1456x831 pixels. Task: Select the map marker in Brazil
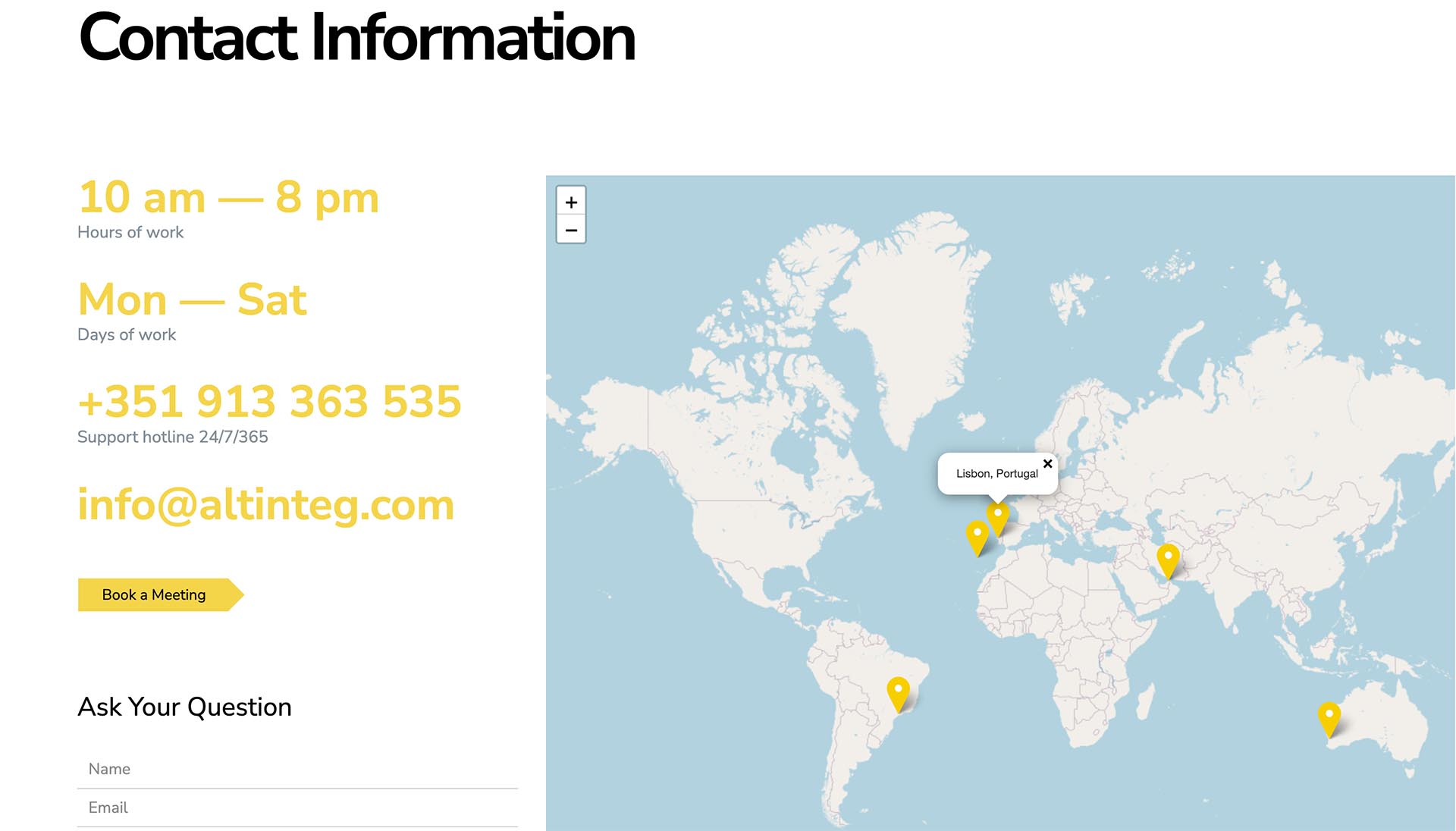[899, 694]
